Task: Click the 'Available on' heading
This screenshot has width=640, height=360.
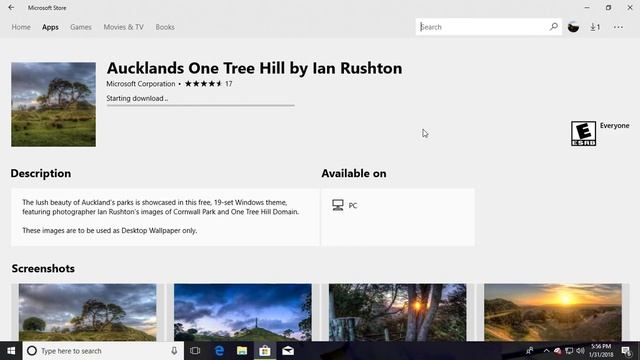Action: (354, 173)
